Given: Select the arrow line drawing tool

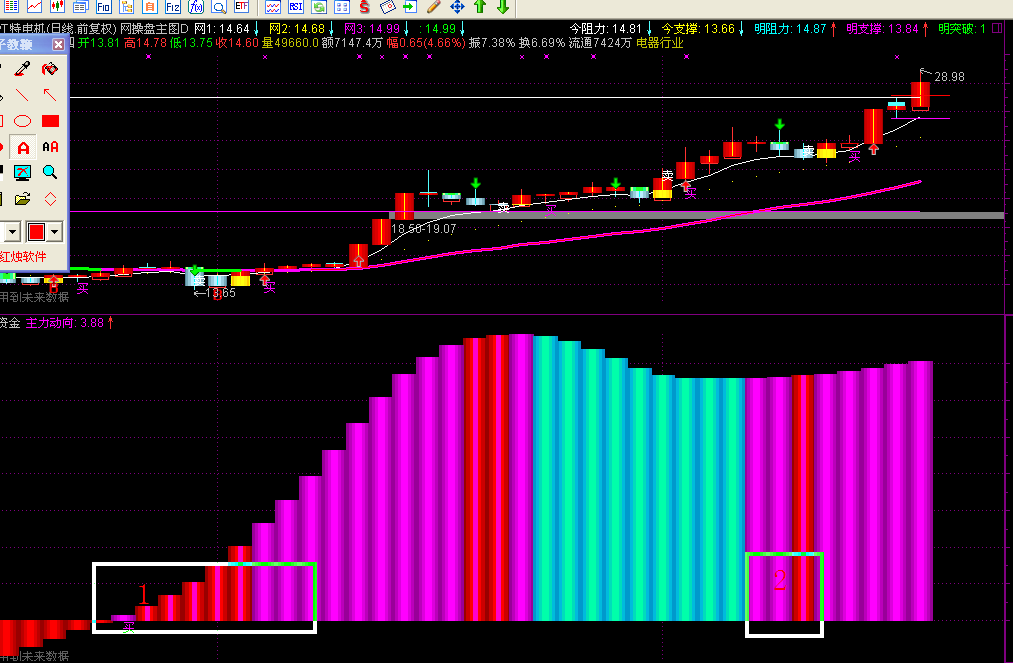Looking at the screenshot, I should point(50,95).
